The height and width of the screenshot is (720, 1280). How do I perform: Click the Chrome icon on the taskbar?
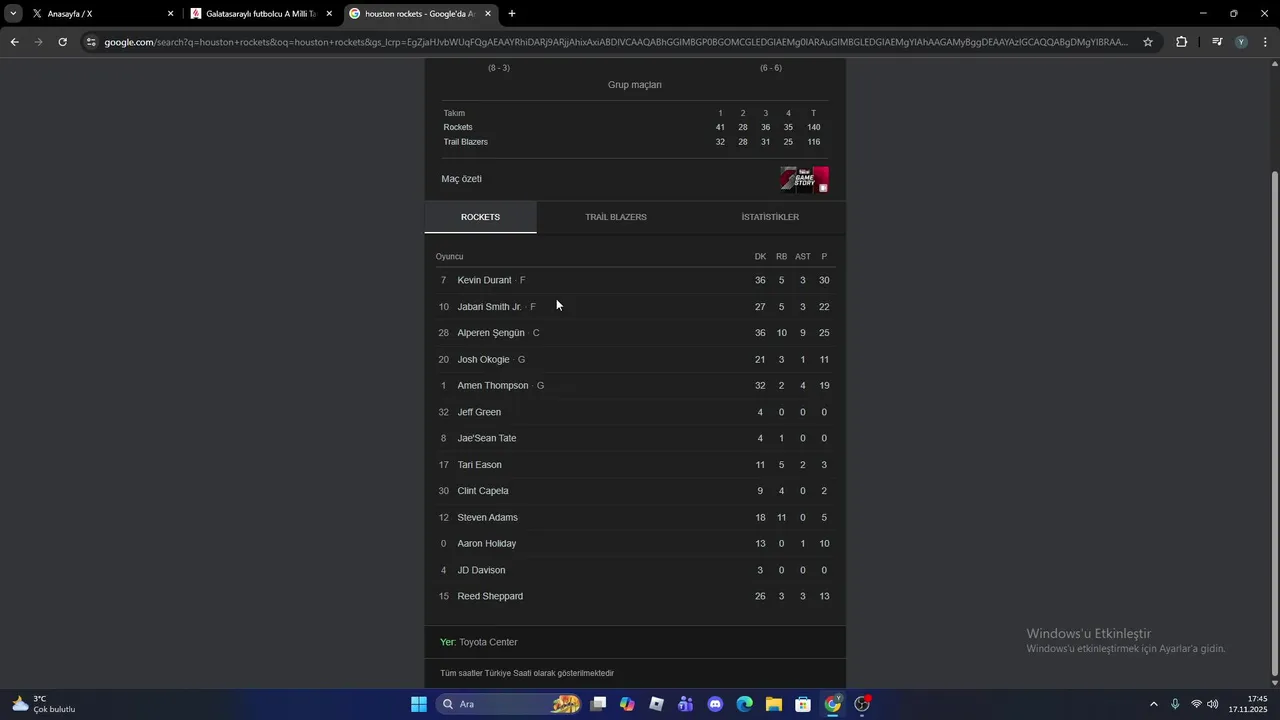click(833, 704)
